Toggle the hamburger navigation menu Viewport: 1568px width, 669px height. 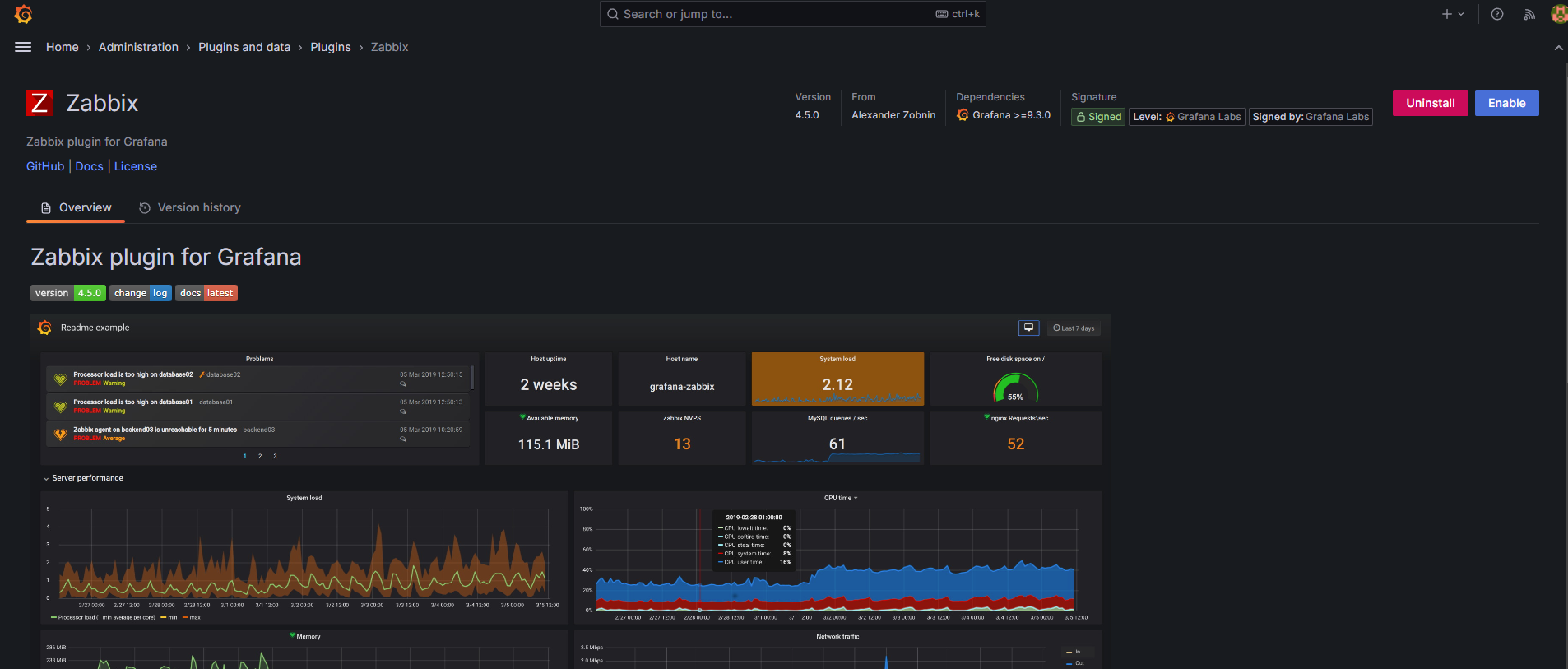[x=23, y=47]
